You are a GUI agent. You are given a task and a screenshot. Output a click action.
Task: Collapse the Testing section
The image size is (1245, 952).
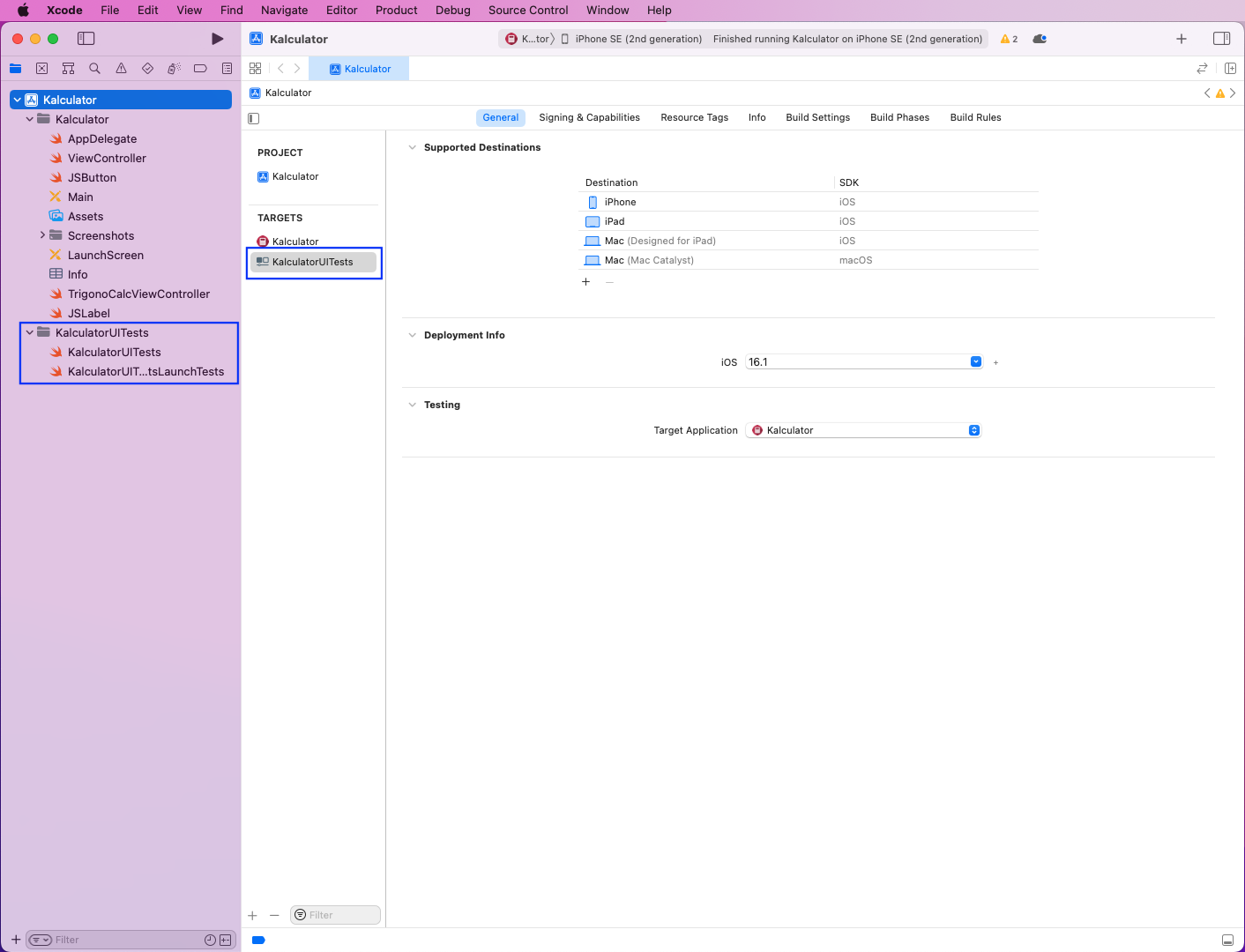click(x=412, y=405)
